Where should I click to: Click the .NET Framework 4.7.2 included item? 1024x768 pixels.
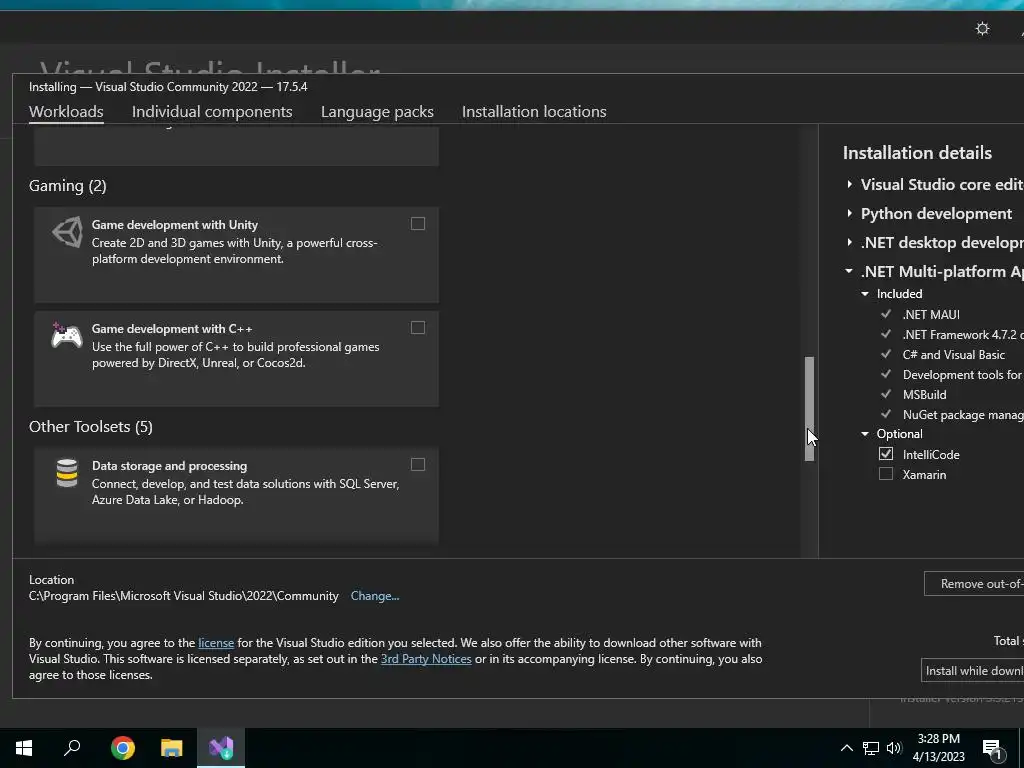963,334
